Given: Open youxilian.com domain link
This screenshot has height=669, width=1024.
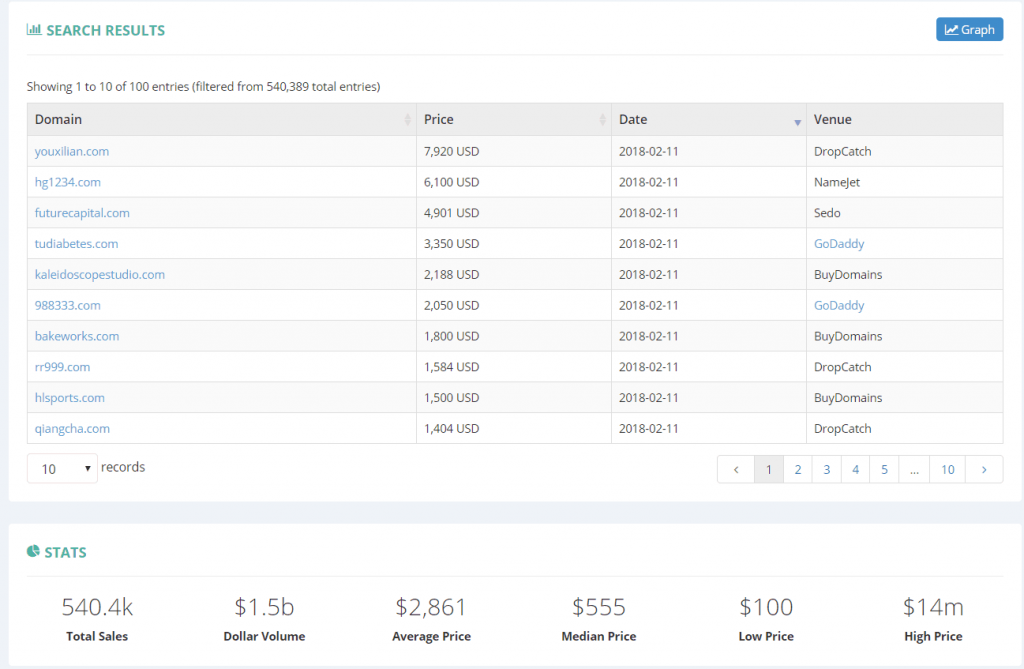Looking at the screenshot, I should click(72, 152).
